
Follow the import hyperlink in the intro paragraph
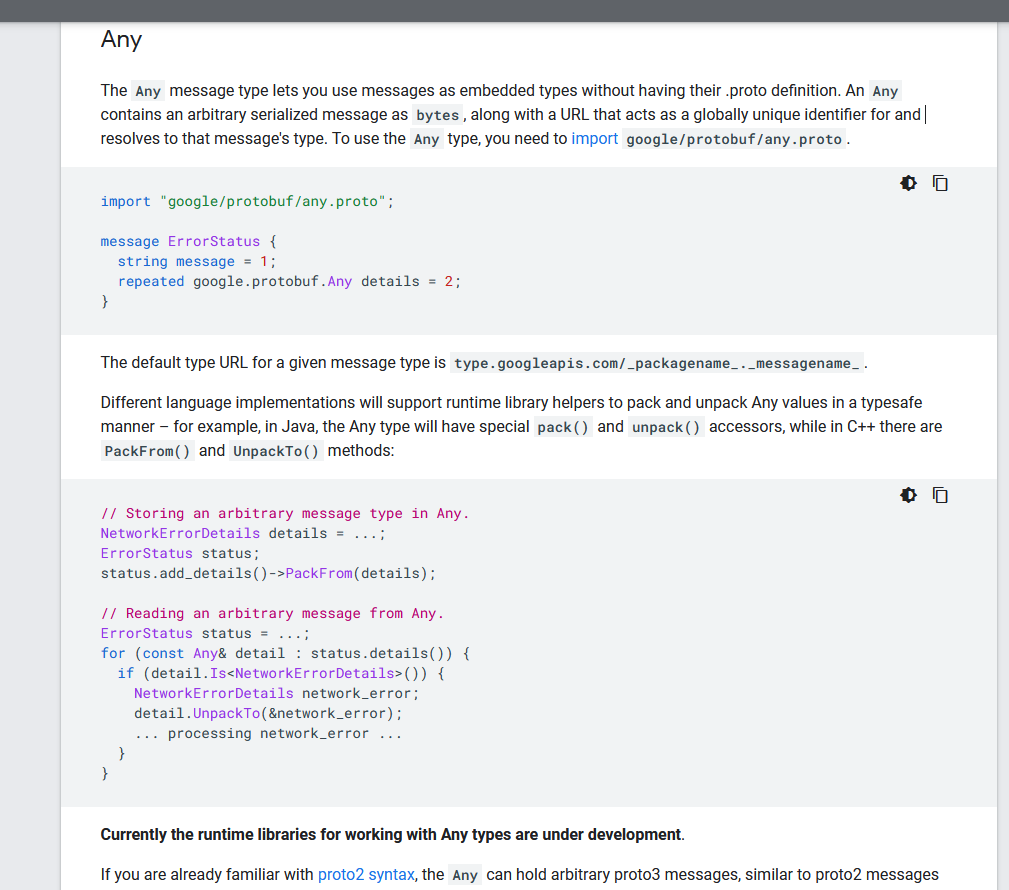click(594, 138)
